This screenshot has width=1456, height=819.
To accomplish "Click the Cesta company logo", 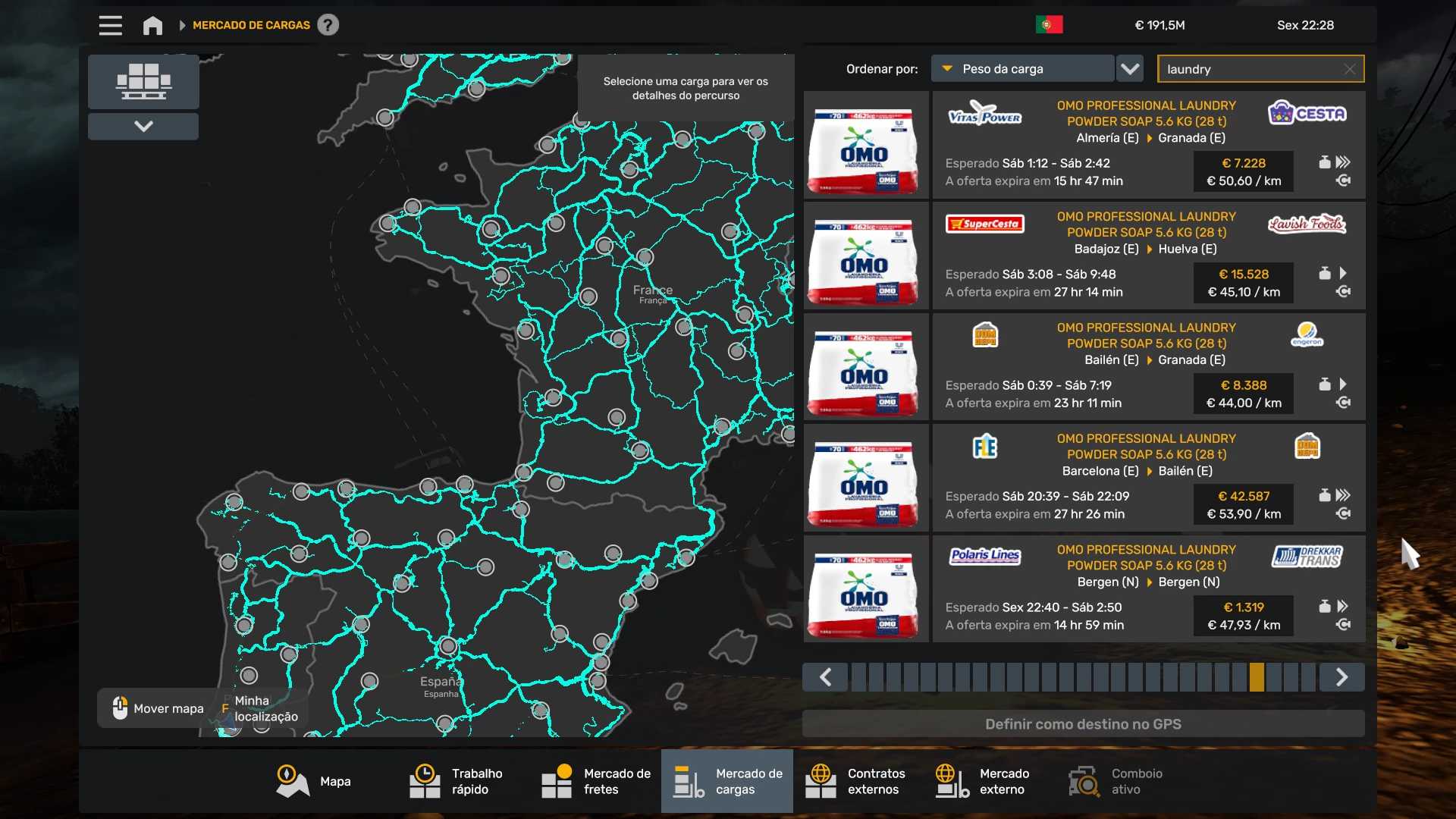I will [x=1307, y=114].
